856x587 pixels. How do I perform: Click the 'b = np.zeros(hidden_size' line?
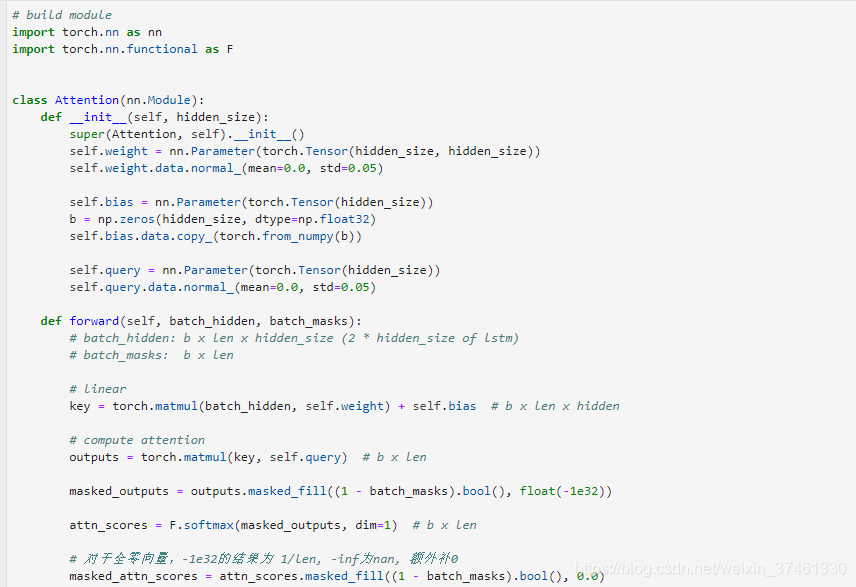coord(223,219)
